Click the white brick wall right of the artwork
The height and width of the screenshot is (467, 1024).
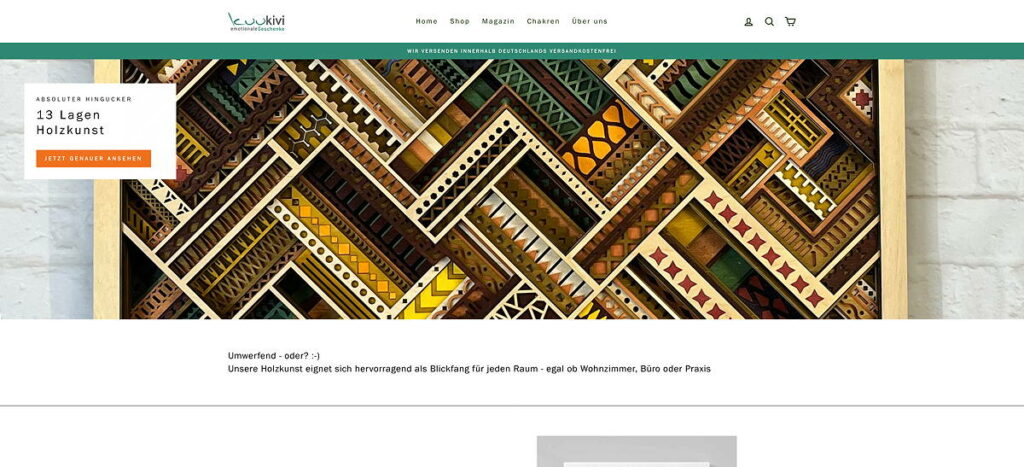point(965,189)
